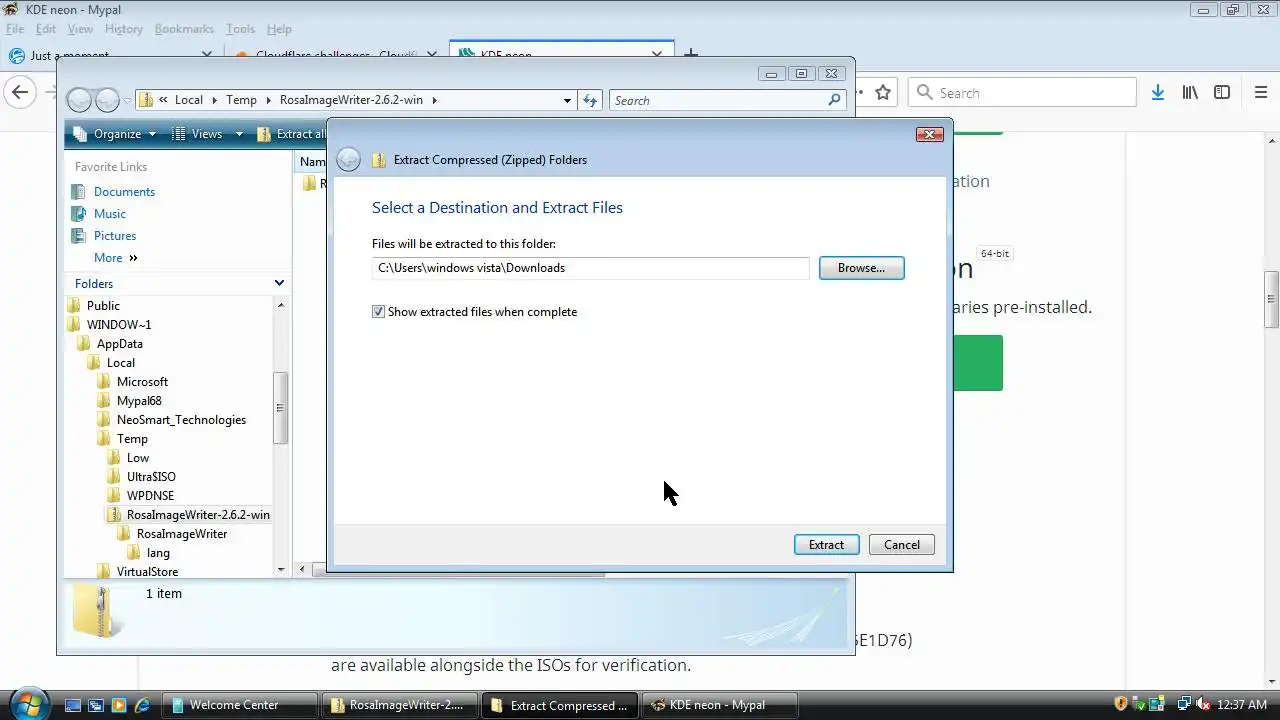1280x720 pixels.
Task: Open a new browser tab with plus
Action: (690, 55)
